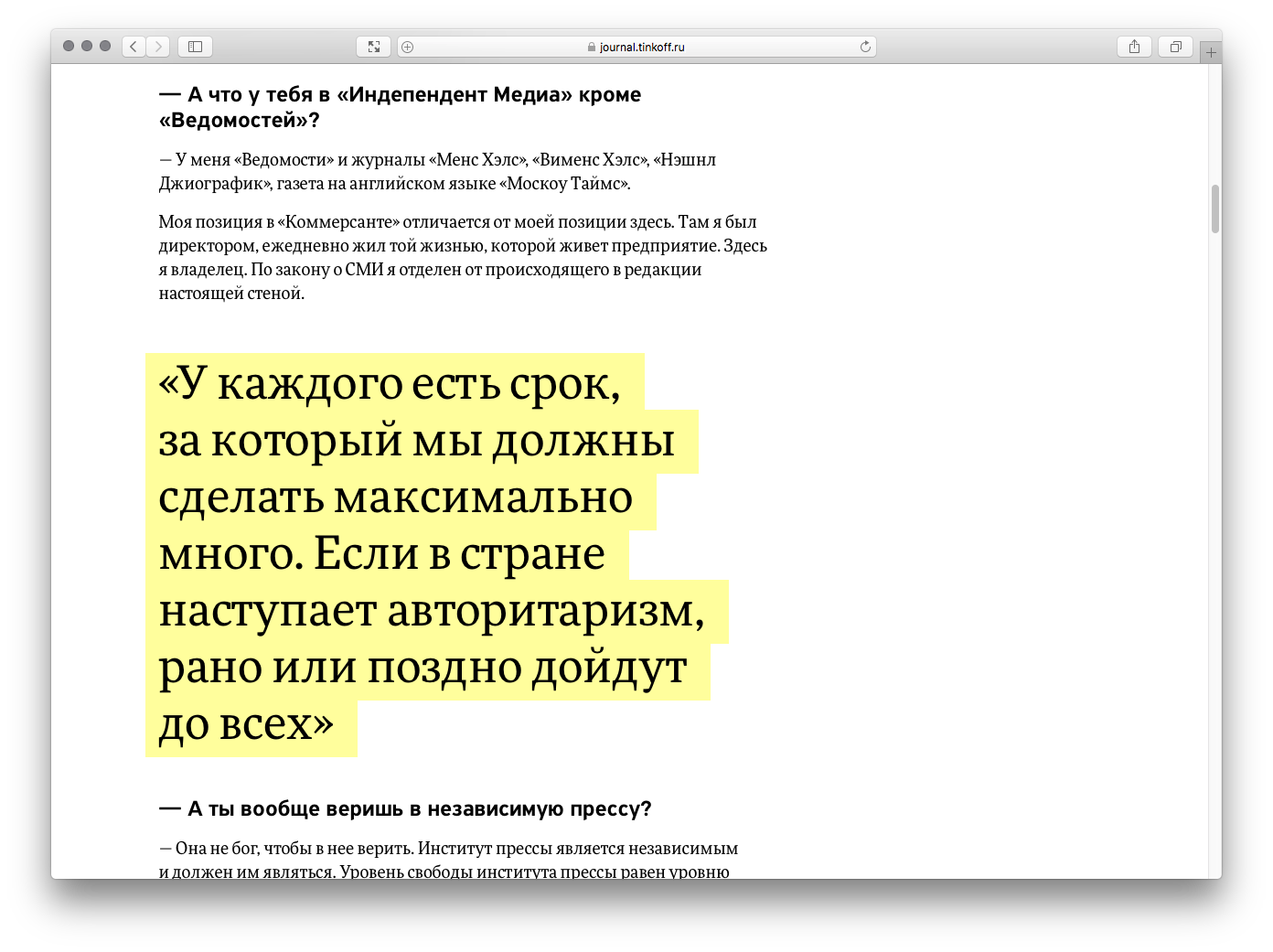Open the Share menu icon

pyautogui.click(x=1134, y=47)
